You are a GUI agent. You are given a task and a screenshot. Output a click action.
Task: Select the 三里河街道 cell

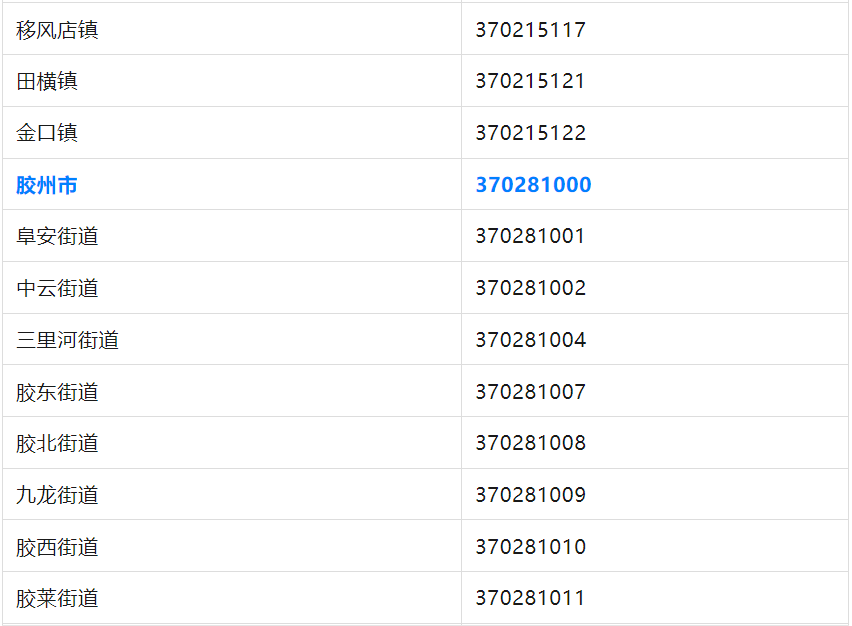tap(67, 340)
